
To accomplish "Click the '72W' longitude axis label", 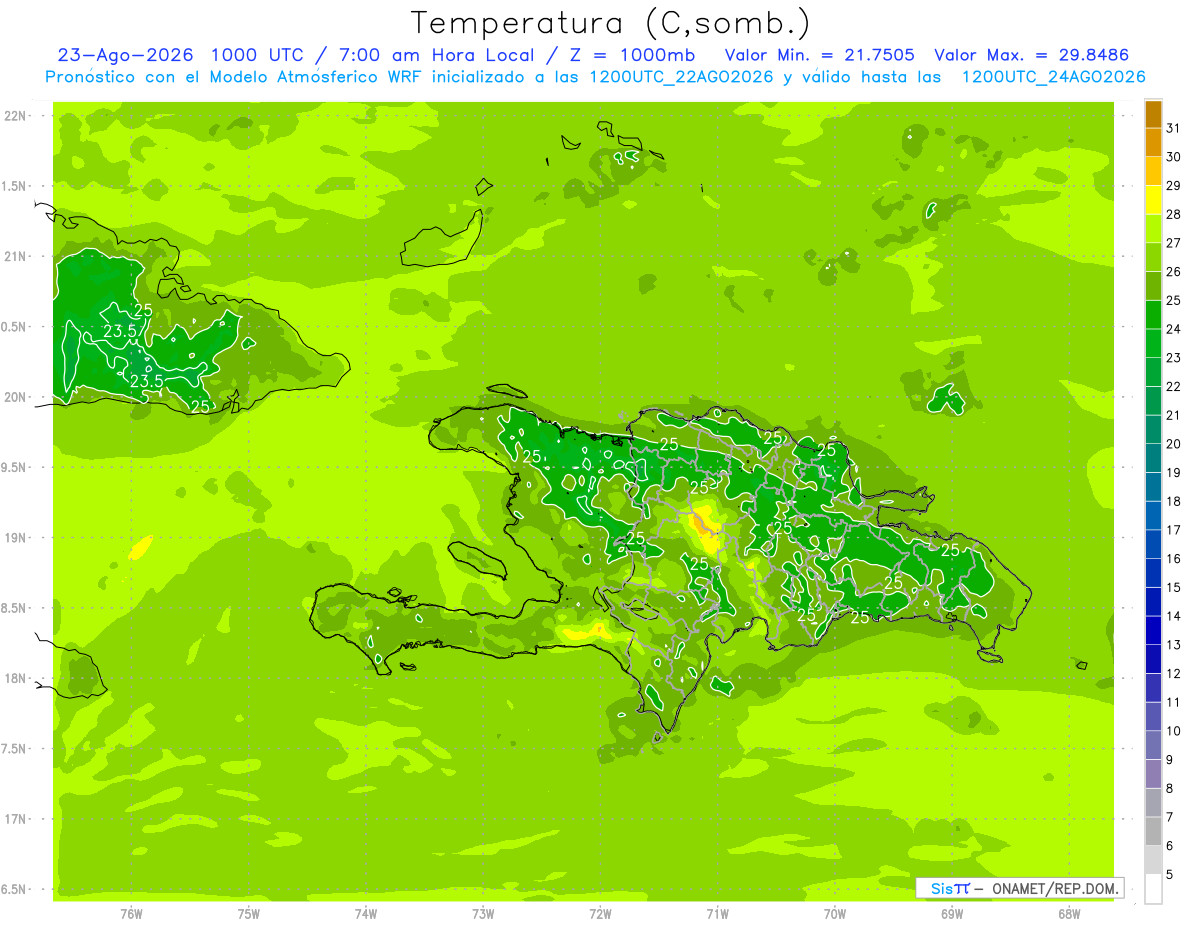I will [600, 913].
